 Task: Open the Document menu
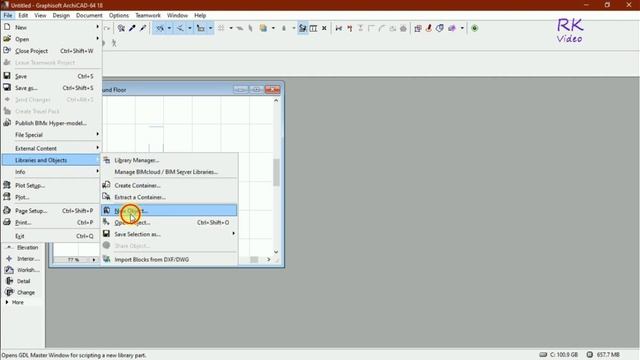(89, 16)
